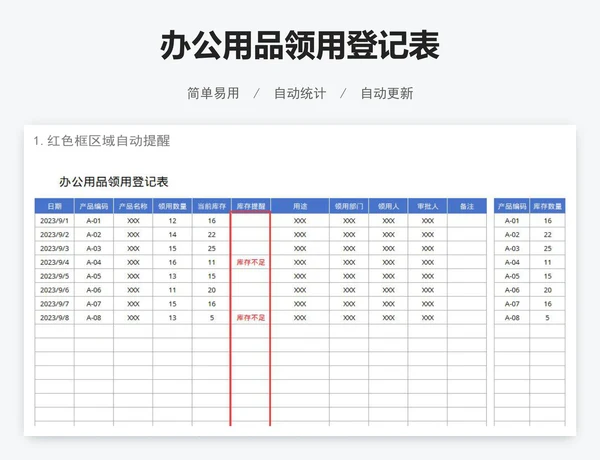Select the 库存提醒 column header
The width and height of the screenshot is (600, 460).
(251, 206)
